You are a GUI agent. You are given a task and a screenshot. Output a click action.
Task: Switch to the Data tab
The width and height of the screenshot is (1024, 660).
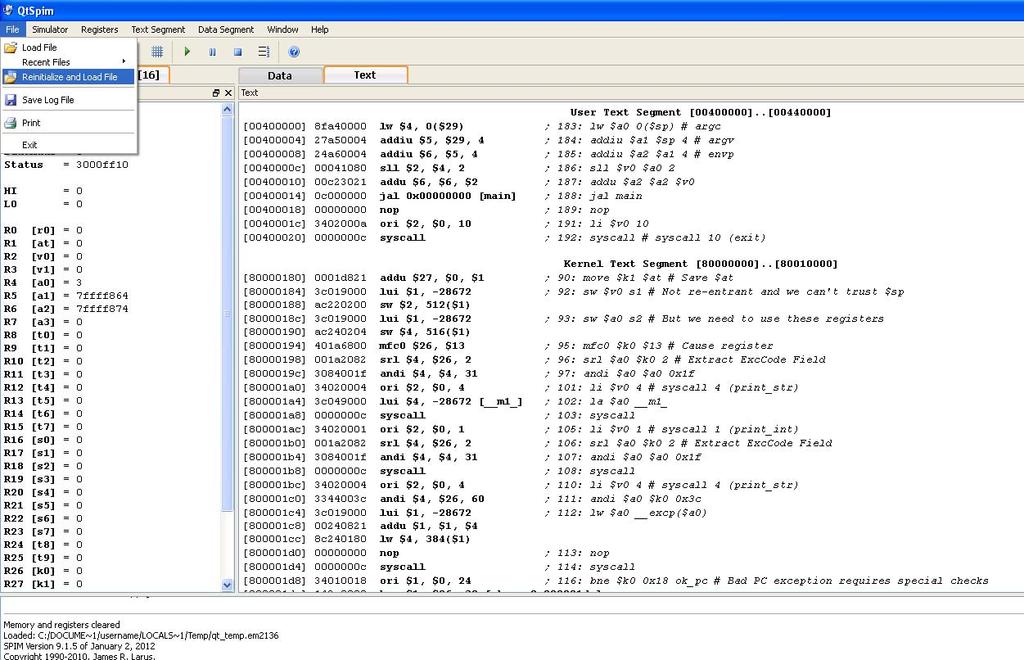click(280, 76)
